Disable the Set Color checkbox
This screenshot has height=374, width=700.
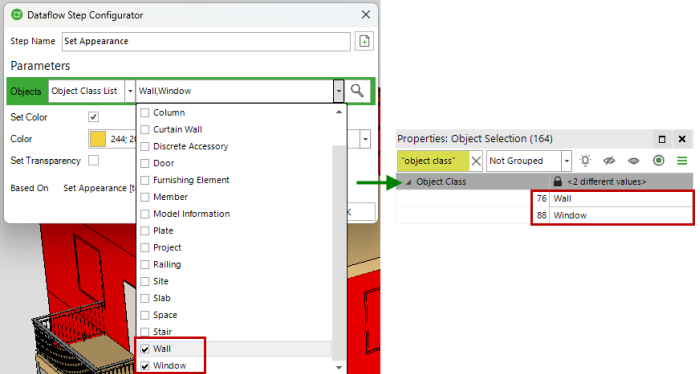point(93,117)
